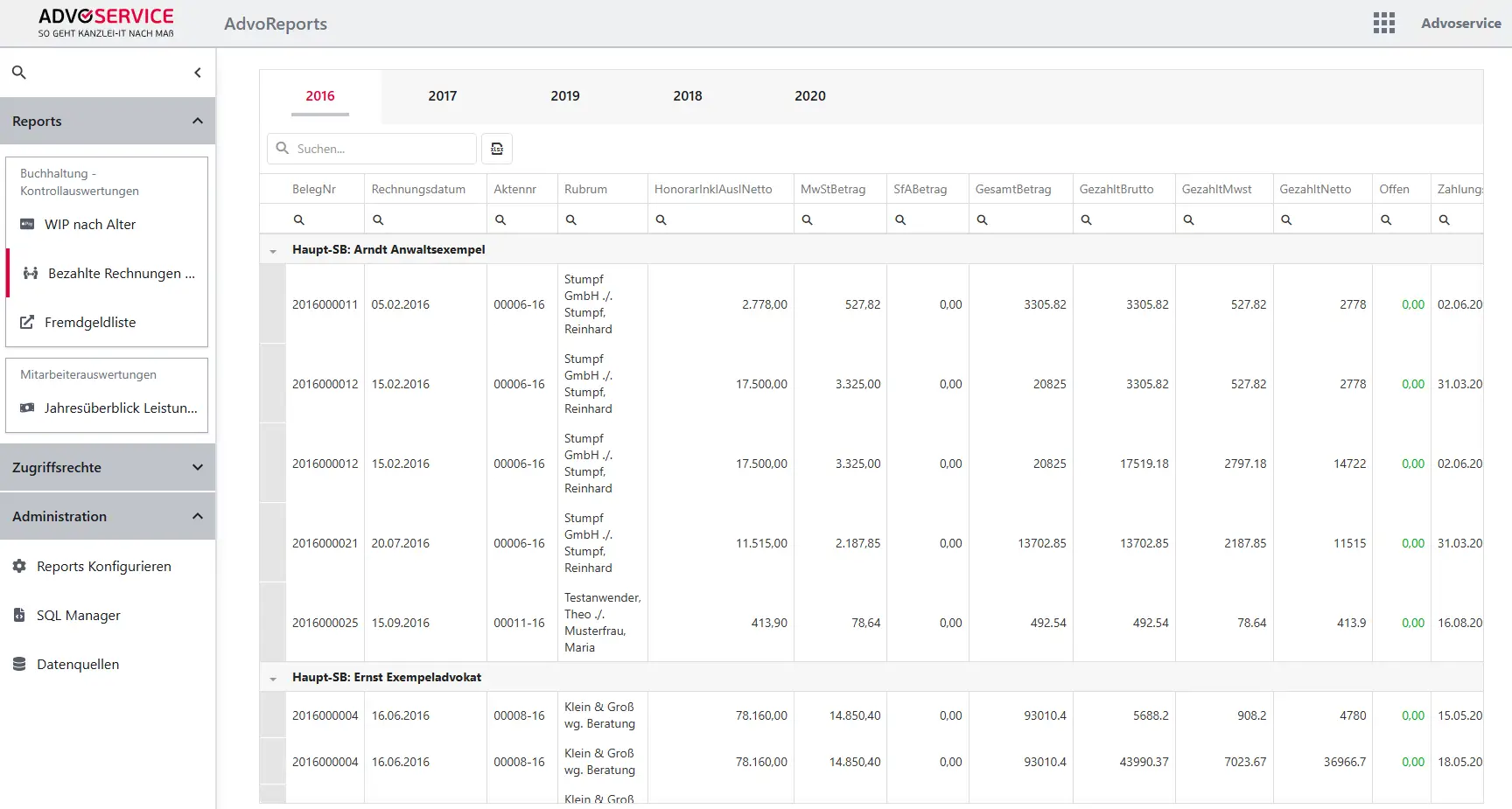The height and width of the screenshot is (809, 1512).
Task: Click the xlsx export icon
Action: click(497, 149)
